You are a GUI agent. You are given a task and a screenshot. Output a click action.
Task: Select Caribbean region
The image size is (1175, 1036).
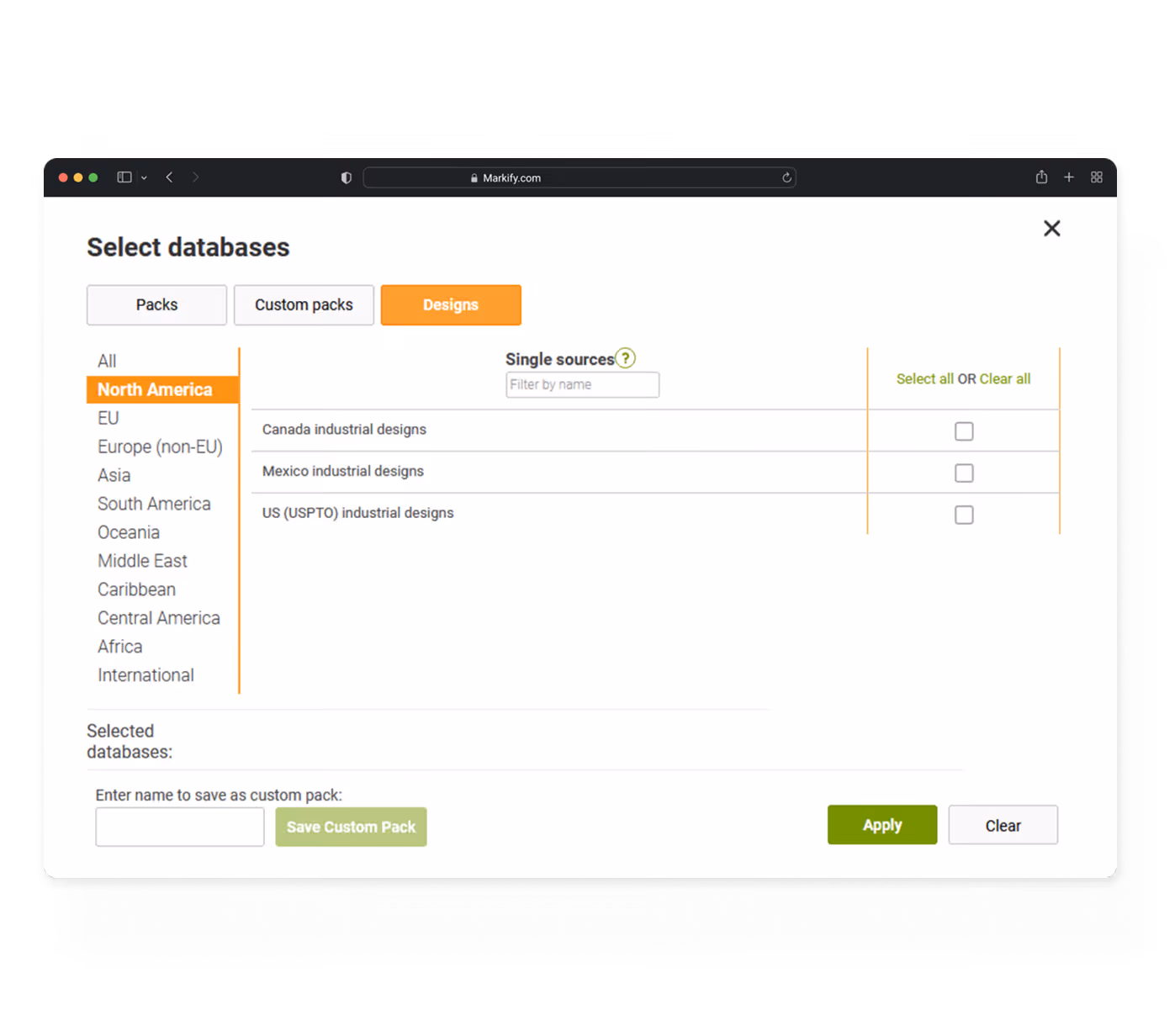coord(136,589)
